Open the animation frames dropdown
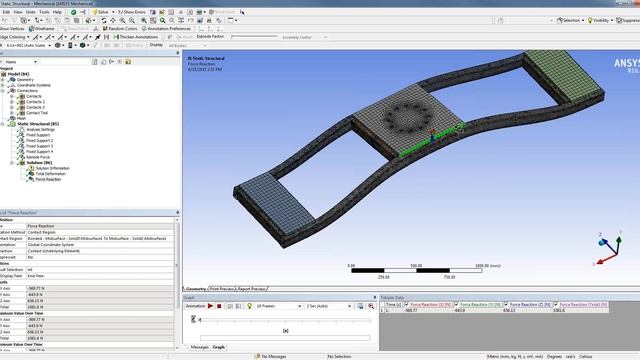The height and width of the screenshot is (360, 640). pos(300,306)
